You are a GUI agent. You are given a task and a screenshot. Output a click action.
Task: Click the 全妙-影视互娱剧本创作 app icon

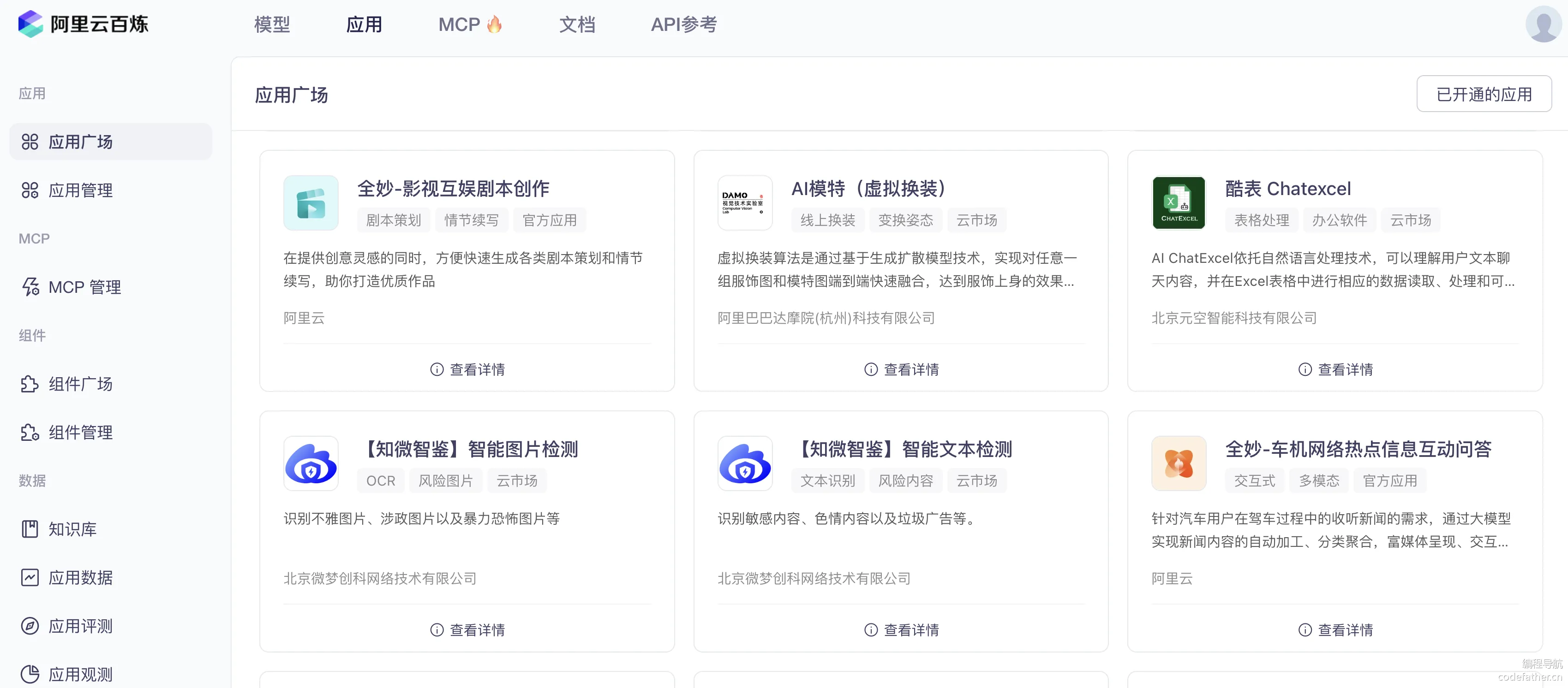[311, 203]
